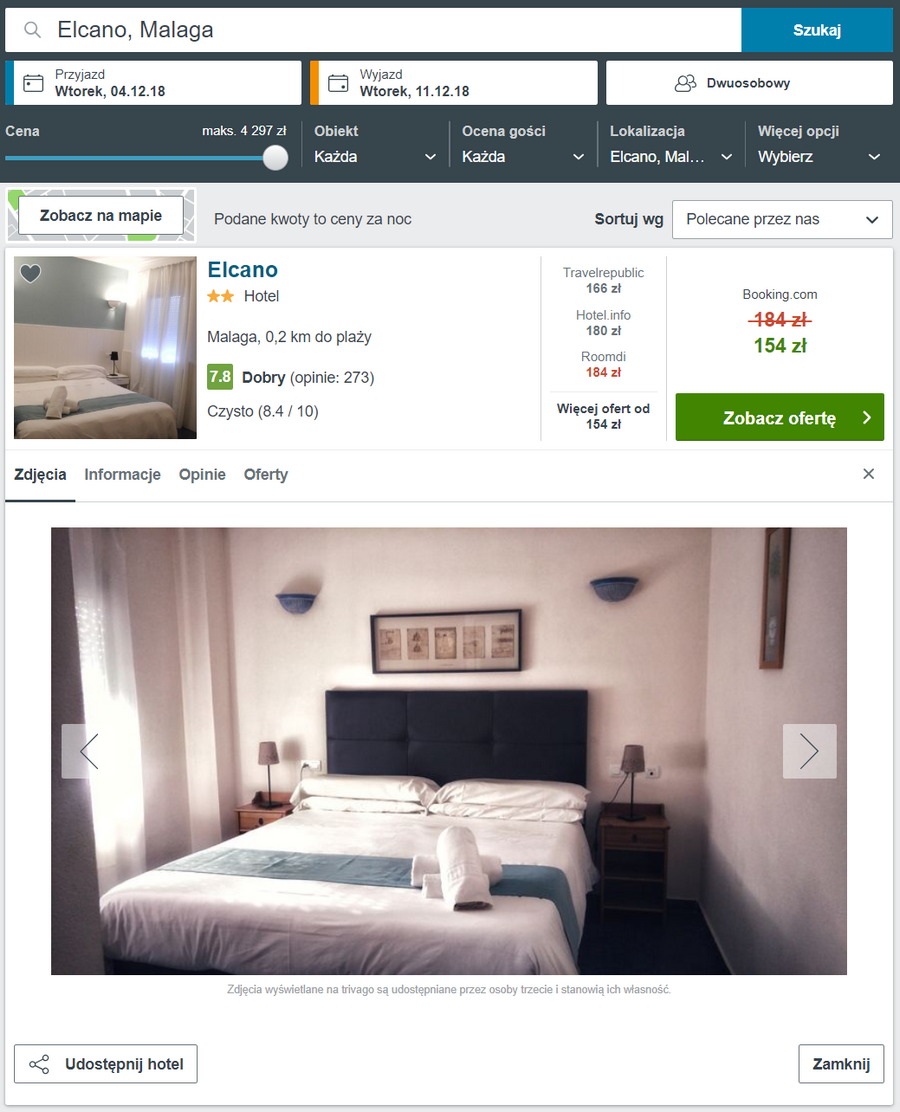
Task: Open the Lokalizacja dropdown
Action: coord(670,157)
